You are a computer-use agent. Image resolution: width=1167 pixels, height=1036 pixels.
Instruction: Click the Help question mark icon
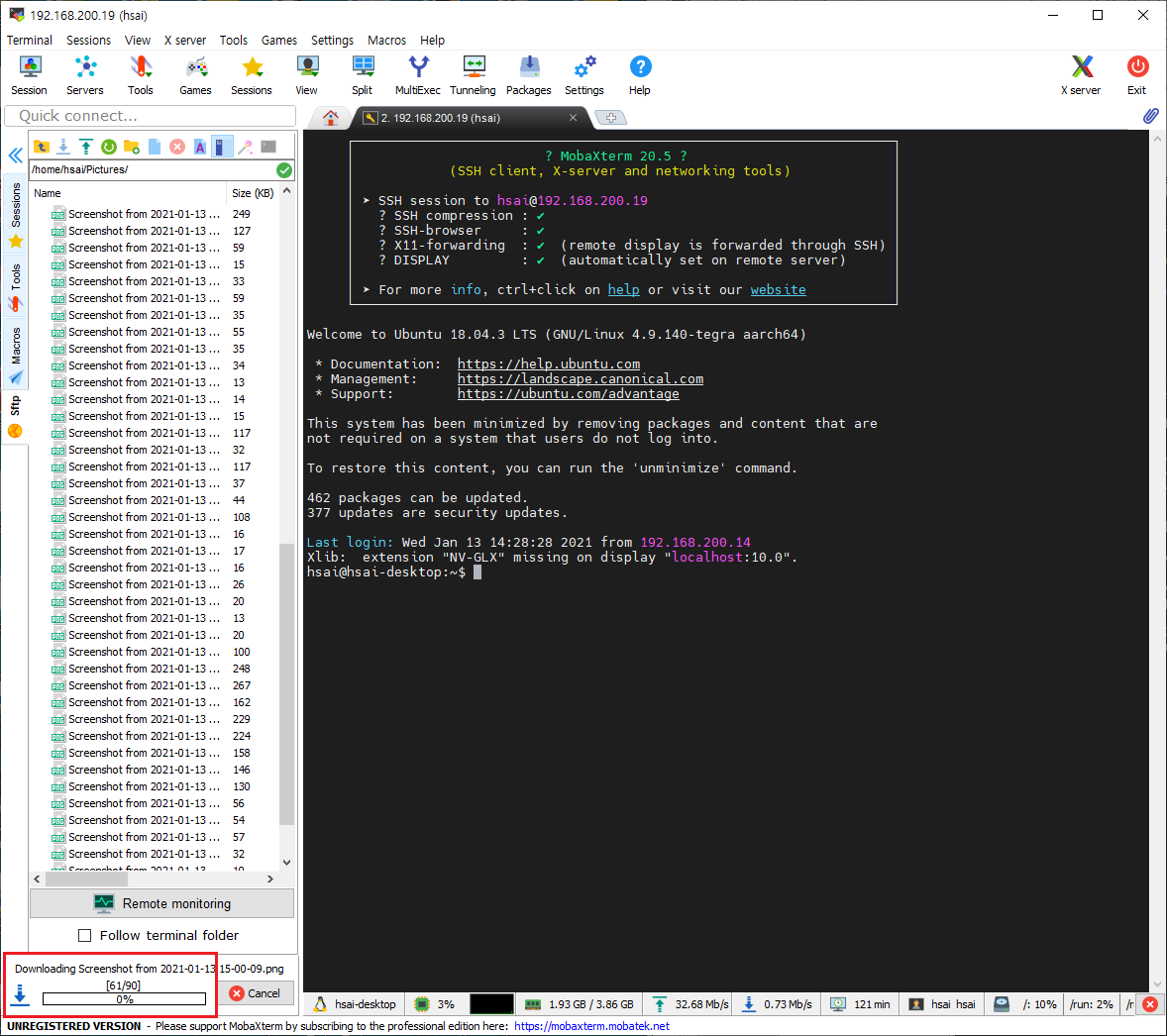(640, 75)
